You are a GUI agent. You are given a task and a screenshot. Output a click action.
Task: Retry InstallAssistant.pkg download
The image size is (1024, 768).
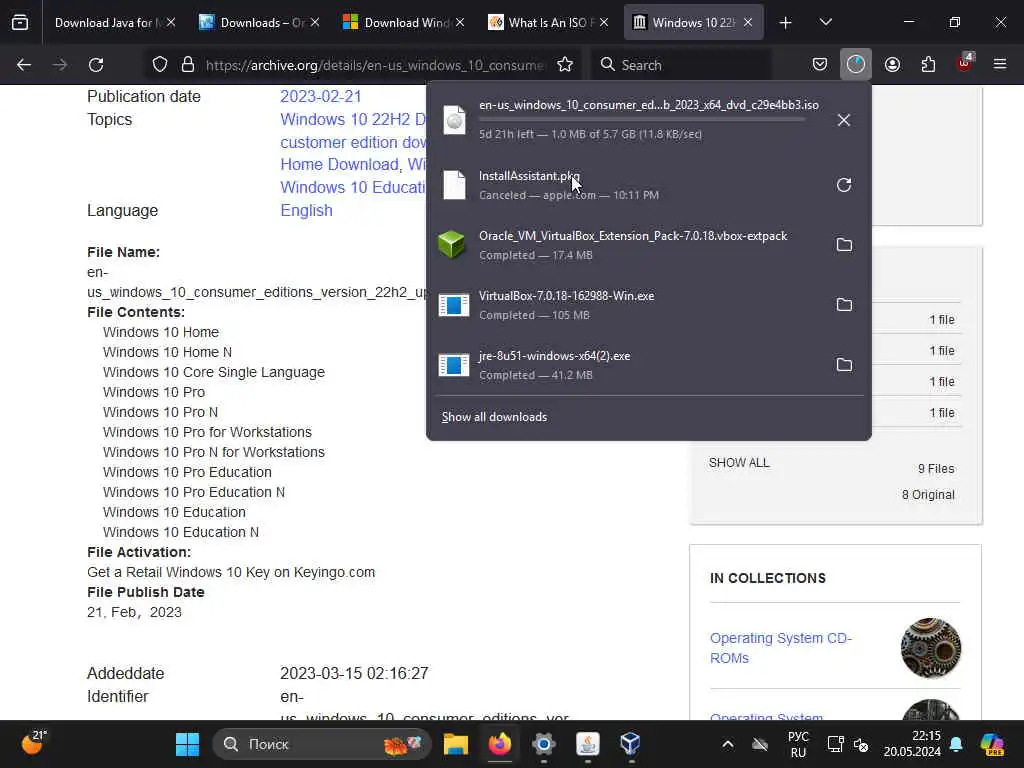844,185
